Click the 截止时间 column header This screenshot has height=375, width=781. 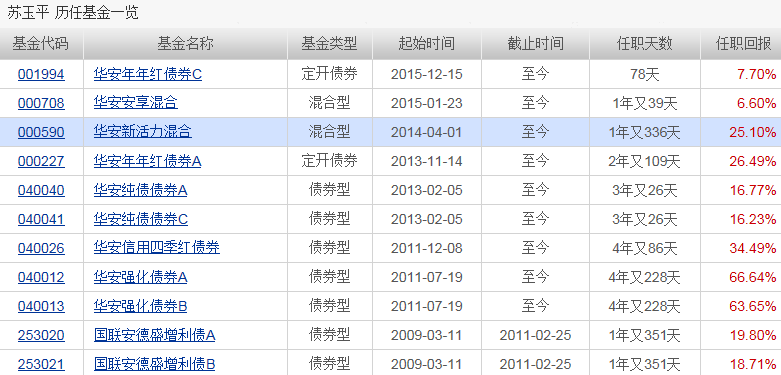[535, 44]
